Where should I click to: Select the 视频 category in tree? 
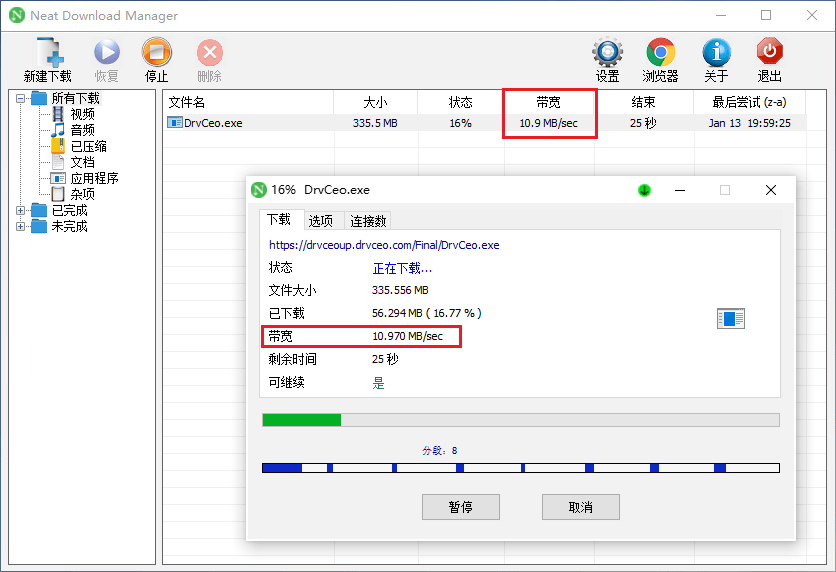[82, 114]
